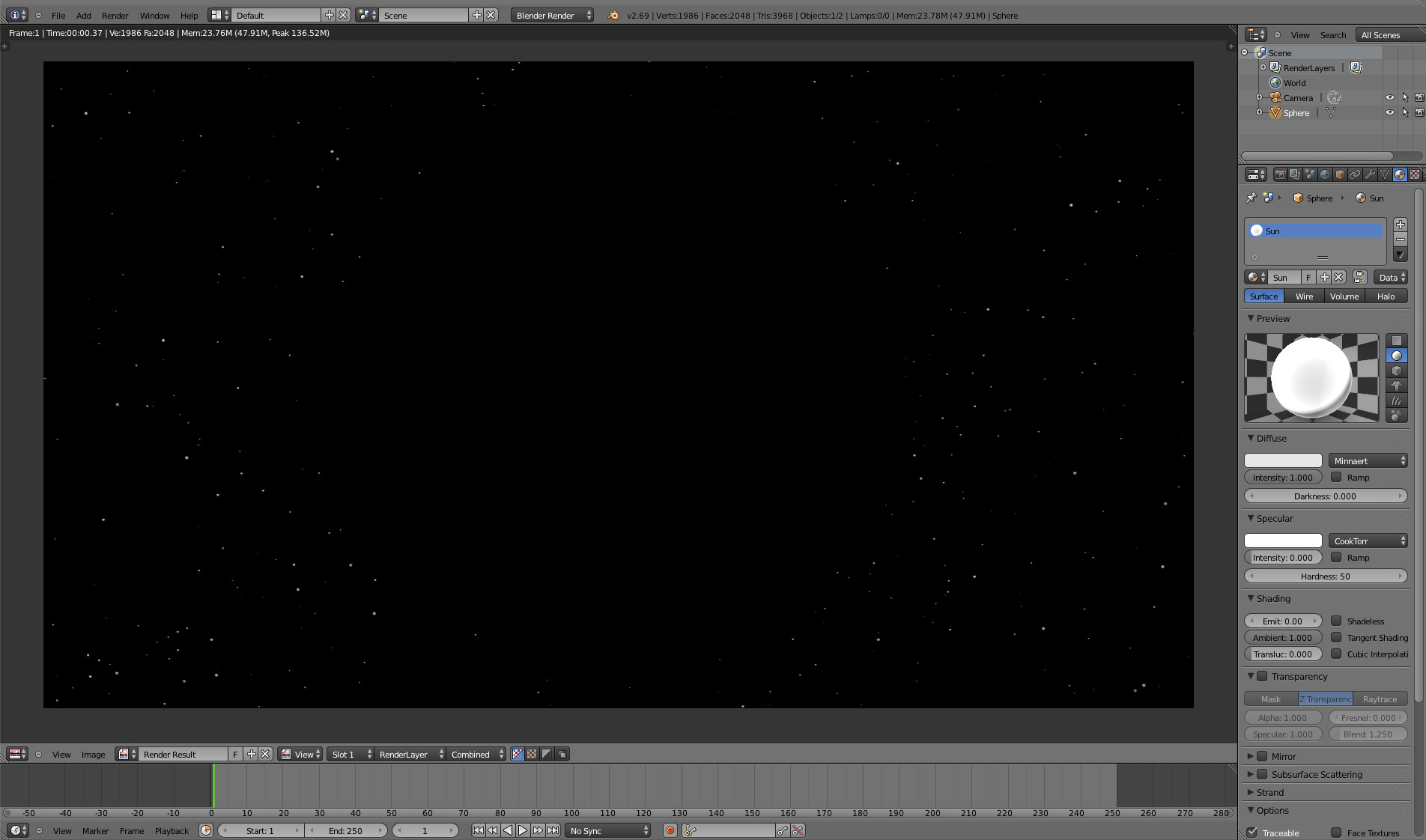Toggle Sphere visibility eye in outliner

click(x=1390, y=112)
